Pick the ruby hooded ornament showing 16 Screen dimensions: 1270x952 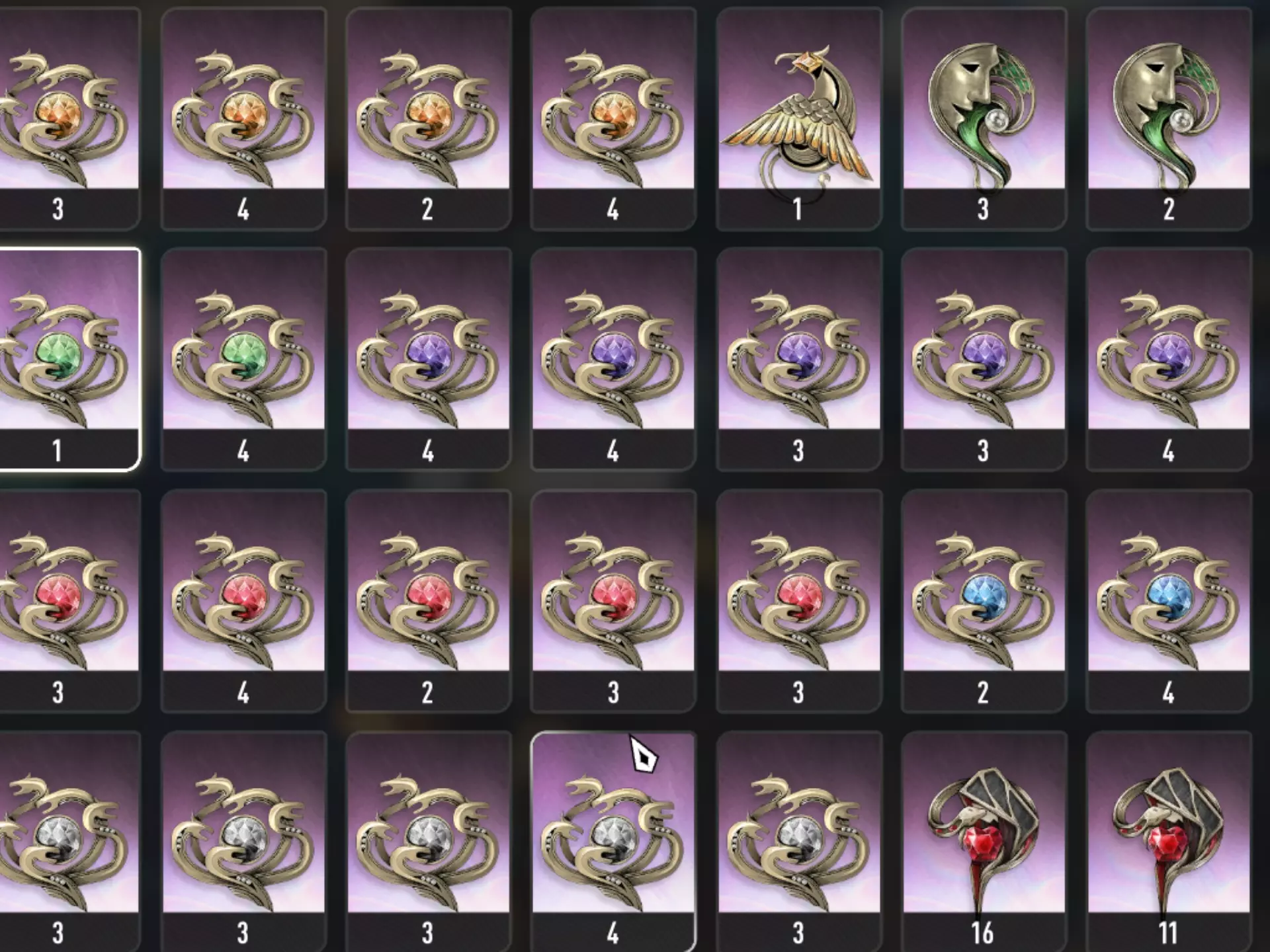(x=984, y=841)
